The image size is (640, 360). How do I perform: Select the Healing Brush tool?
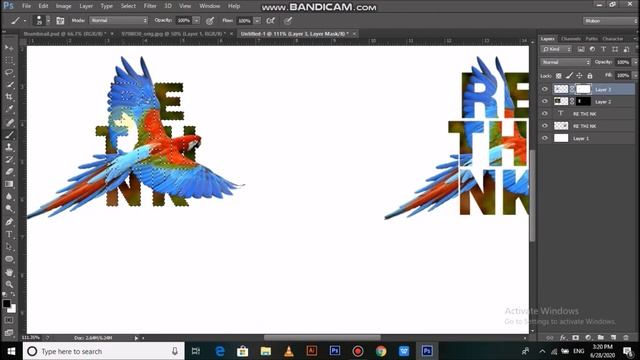click(9, 122)
